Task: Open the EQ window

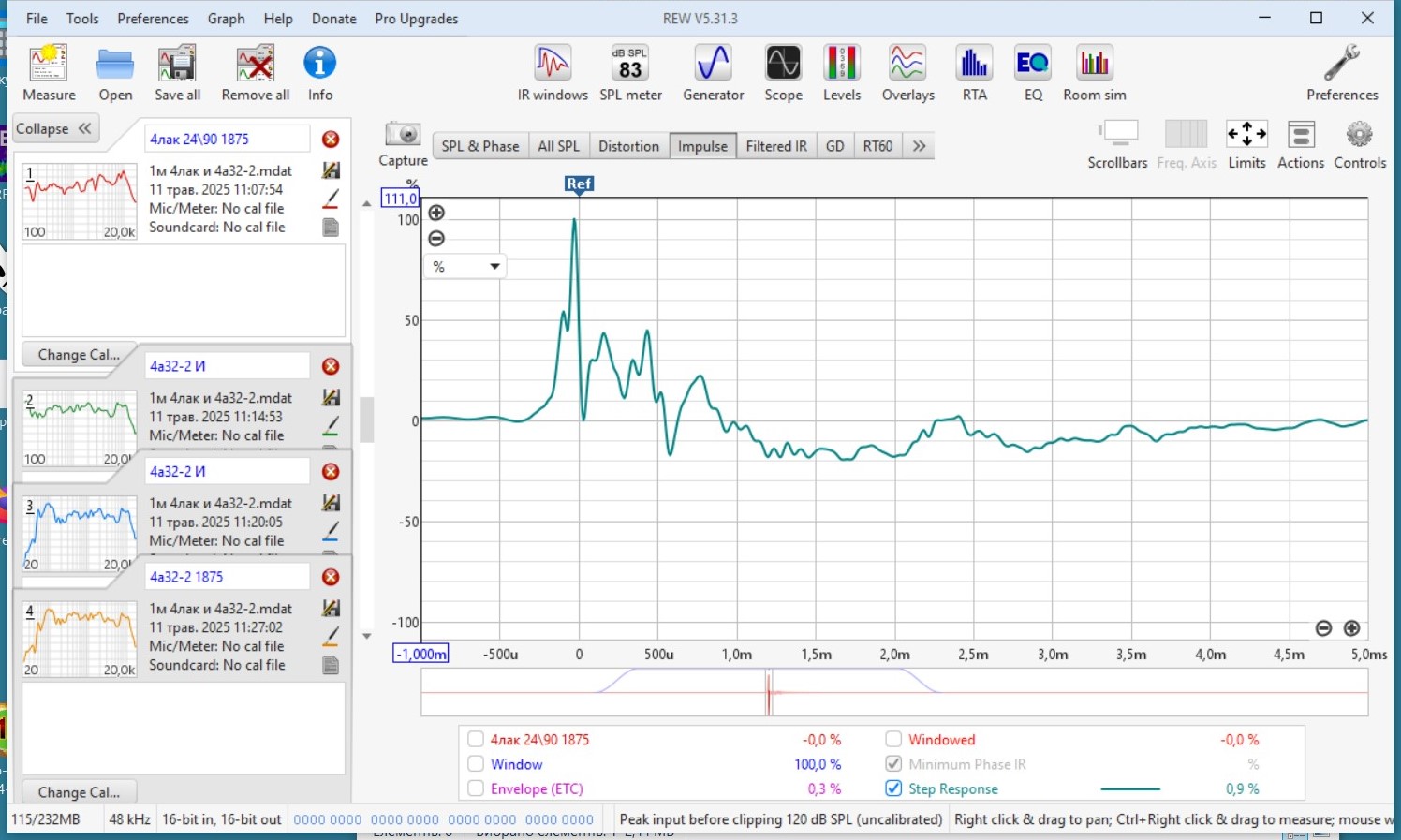Action: pyautogui.click(x=1033, y=73)
